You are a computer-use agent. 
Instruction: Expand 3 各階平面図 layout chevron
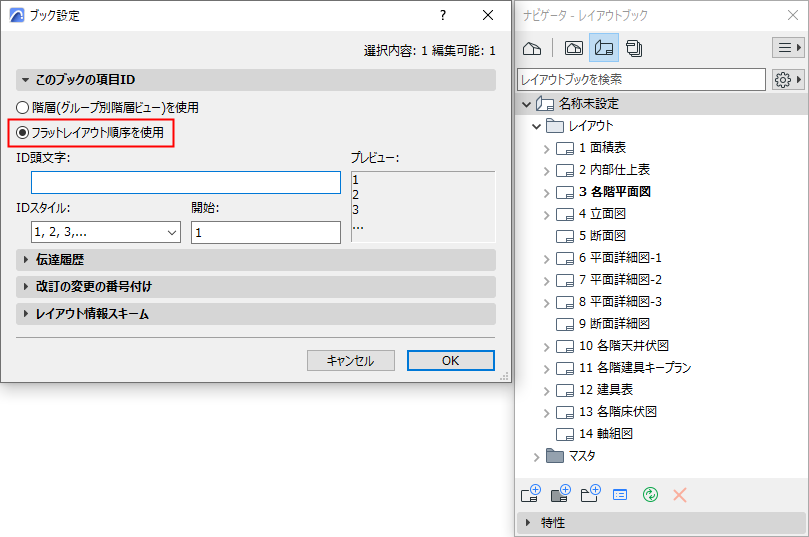pos(546,192)
